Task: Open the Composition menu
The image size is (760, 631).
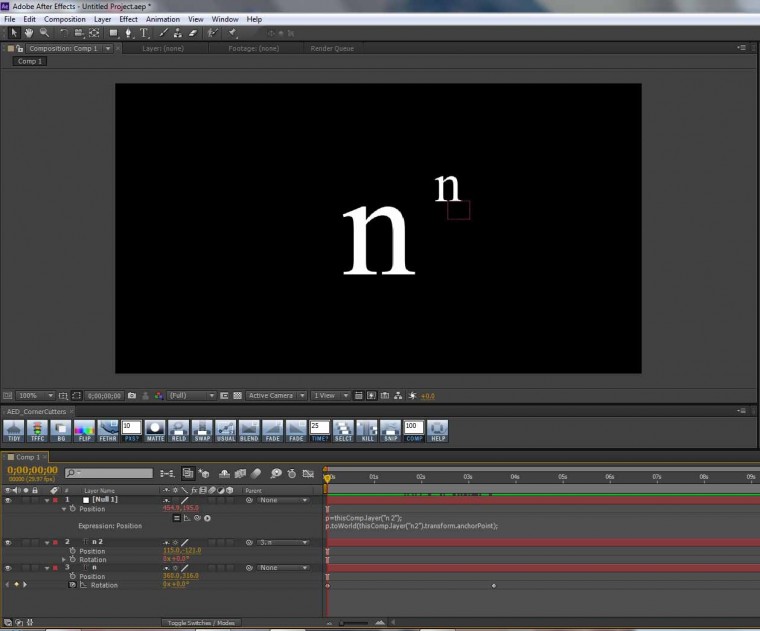Action: (65, 19)
